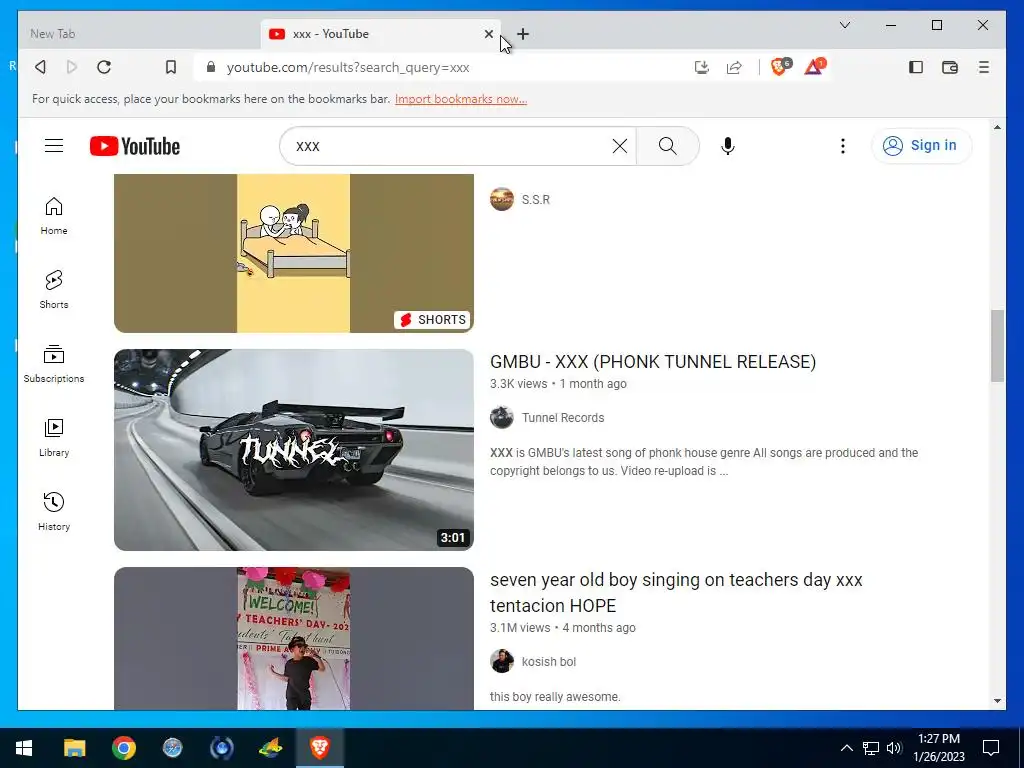Reload the current page
Image resolution: width=1024 pixels, height=768 pixels.
pyautogui.click(x=104, y=67)
